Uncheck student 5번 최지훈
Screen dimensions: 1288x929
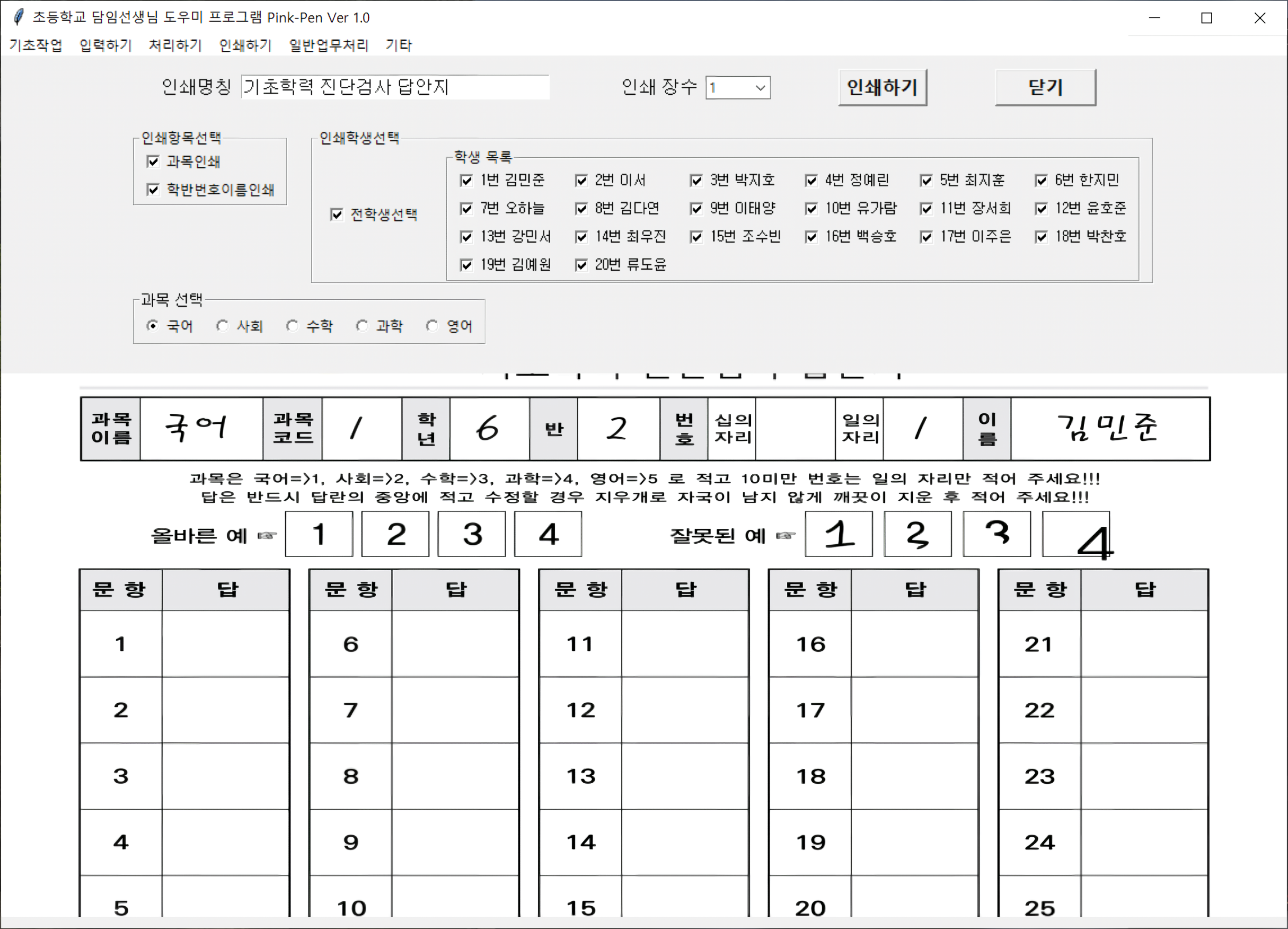[926, 180]
